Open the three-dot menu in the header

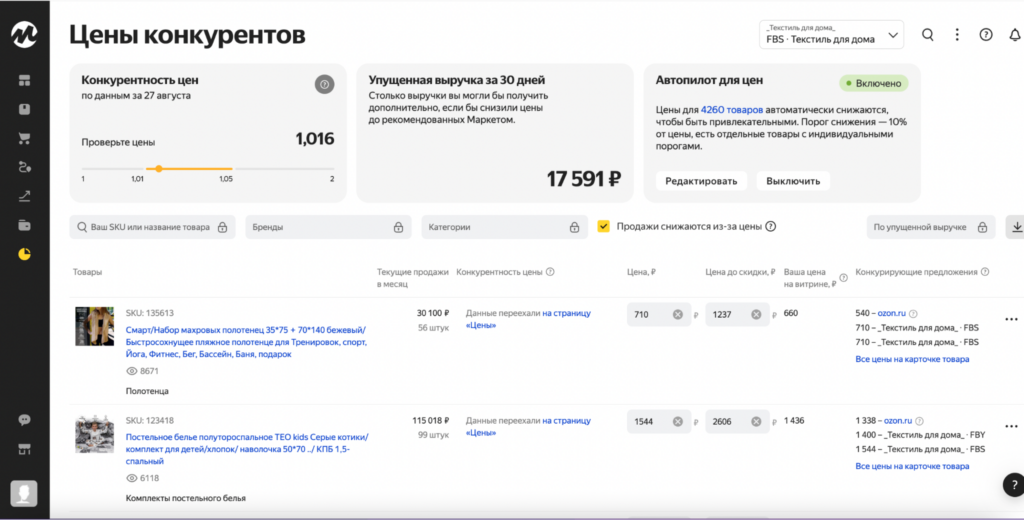tap(957, 35)
